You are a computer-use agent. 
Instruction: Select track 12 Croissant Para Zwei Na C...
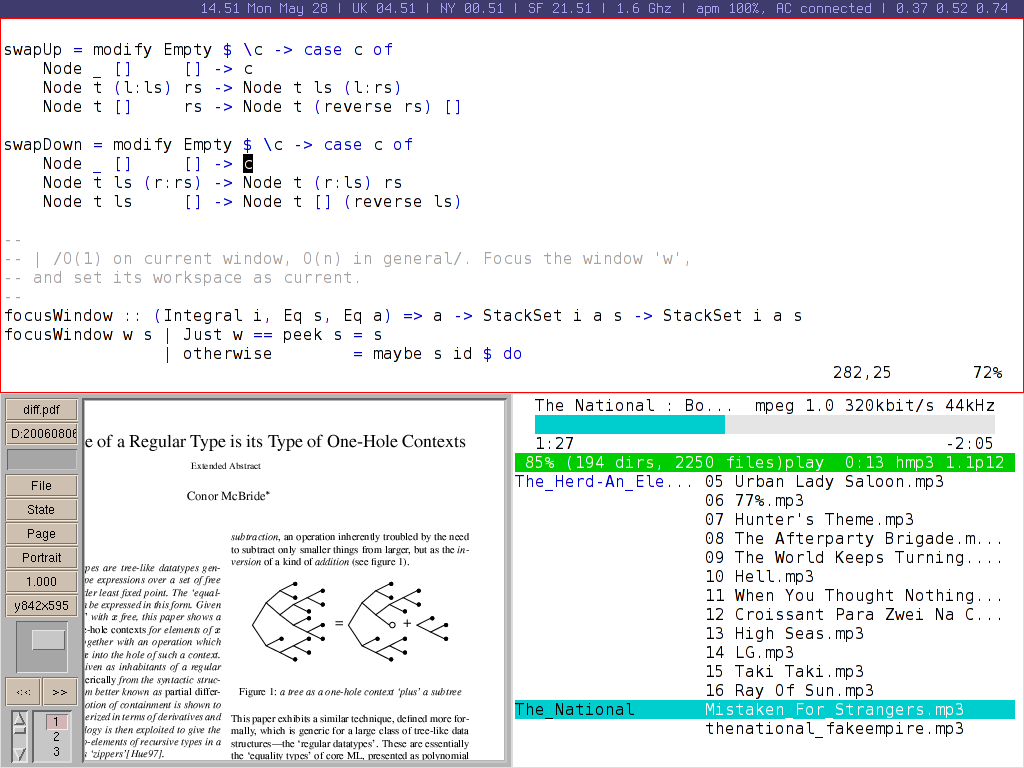(854, 614)
